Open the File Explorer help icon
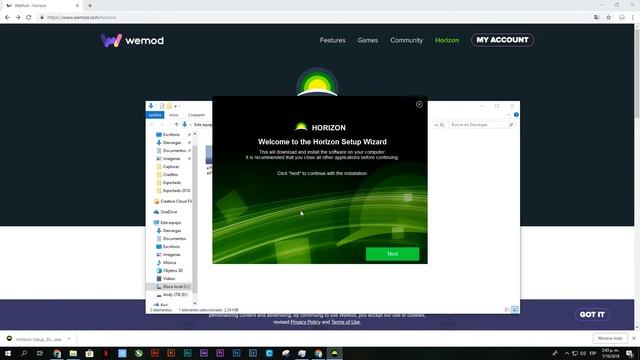Screen dimensions: 640x360 (x=516, y=115)
